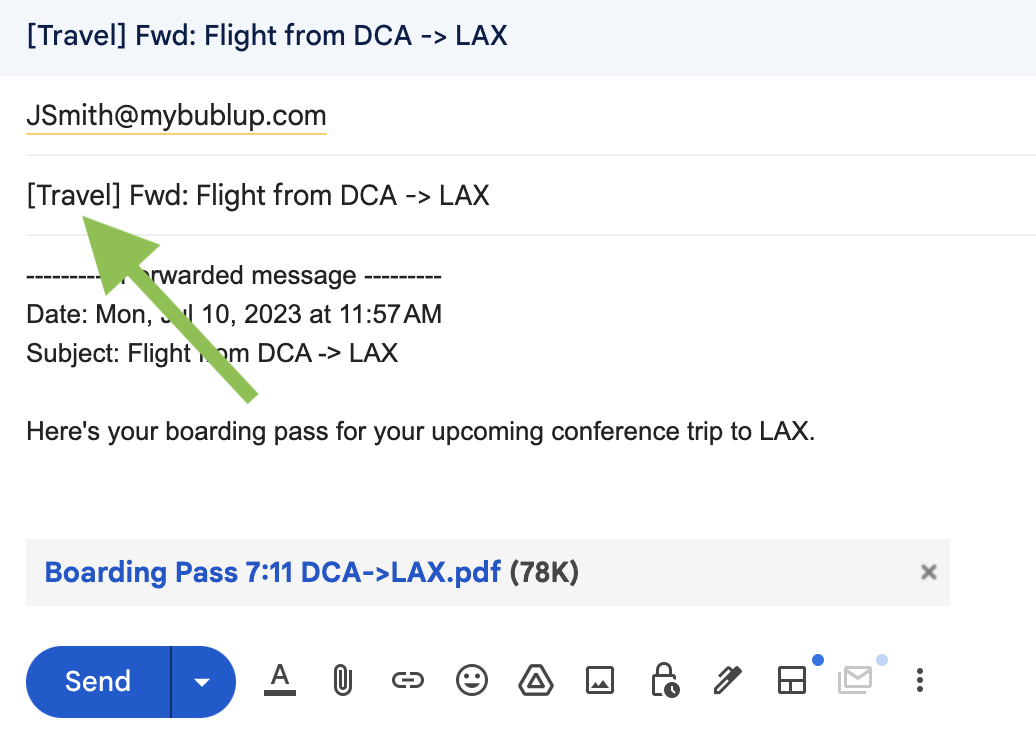Toggle confidential mode lock-clock icon
The image size is (1036, 738).
[664, 681]
